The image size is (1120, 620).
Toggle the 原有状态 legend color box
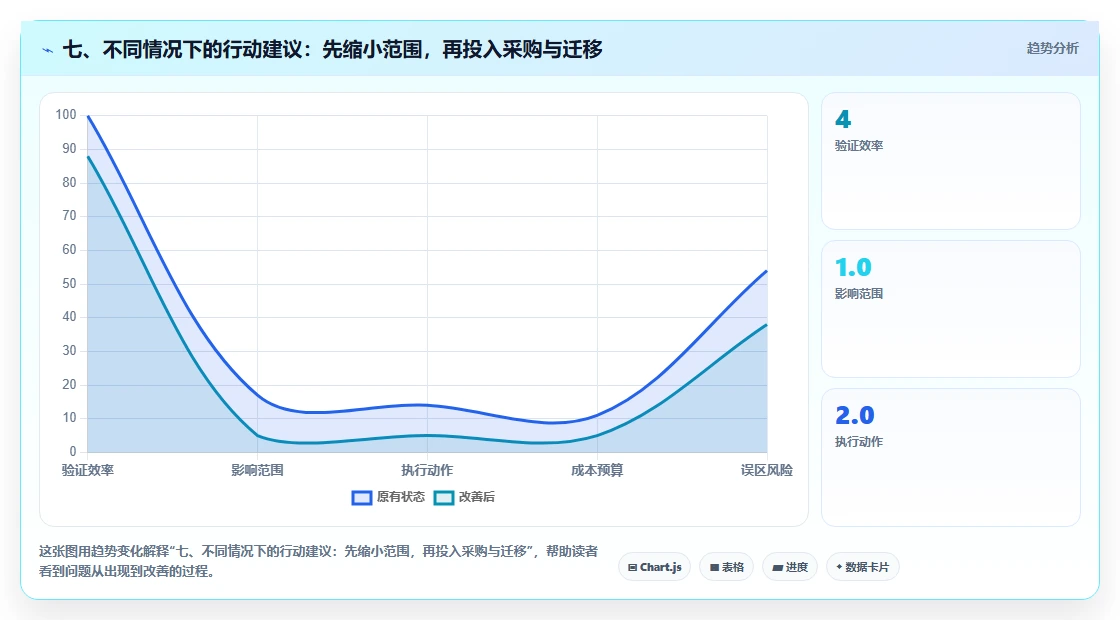[361, 498]
